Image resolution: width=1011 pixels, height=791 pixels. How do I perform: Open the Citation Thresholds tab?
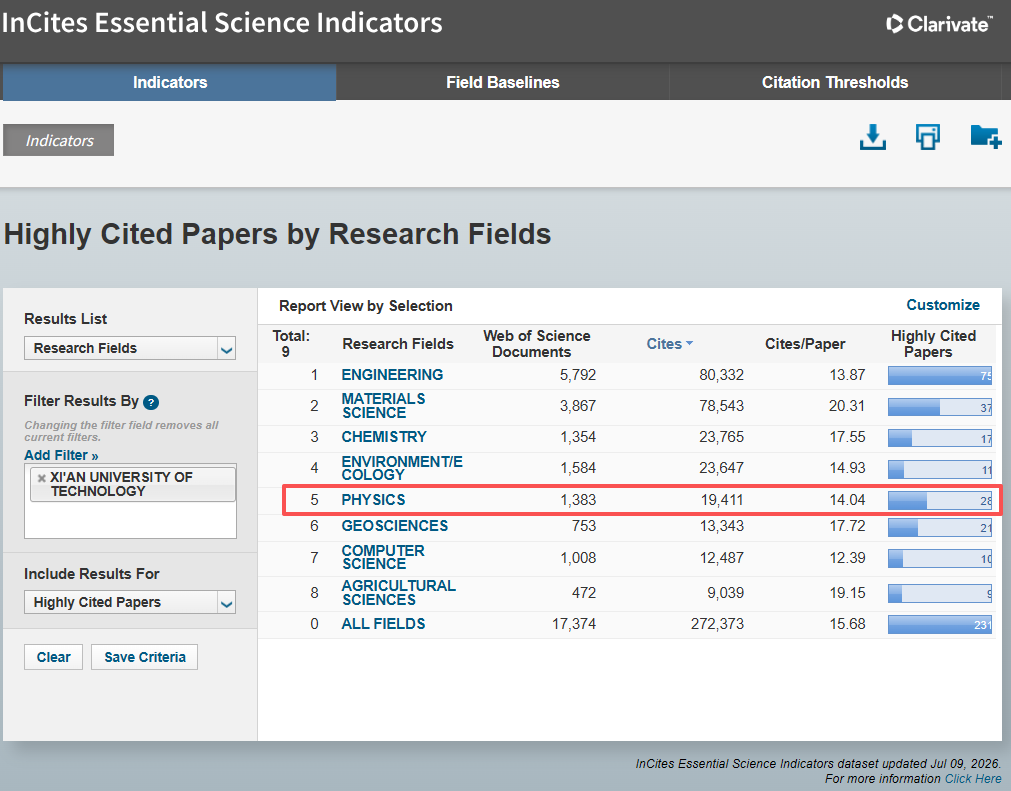pos(835,83)
